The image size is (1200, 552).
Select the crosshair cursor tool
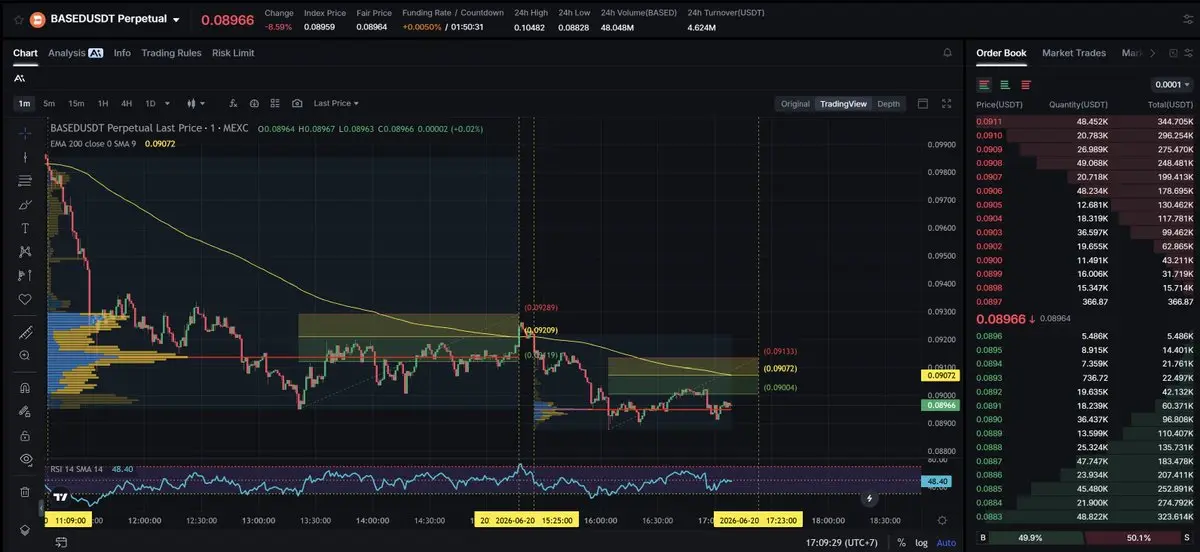pyautogui.click(x=25, y=133)
